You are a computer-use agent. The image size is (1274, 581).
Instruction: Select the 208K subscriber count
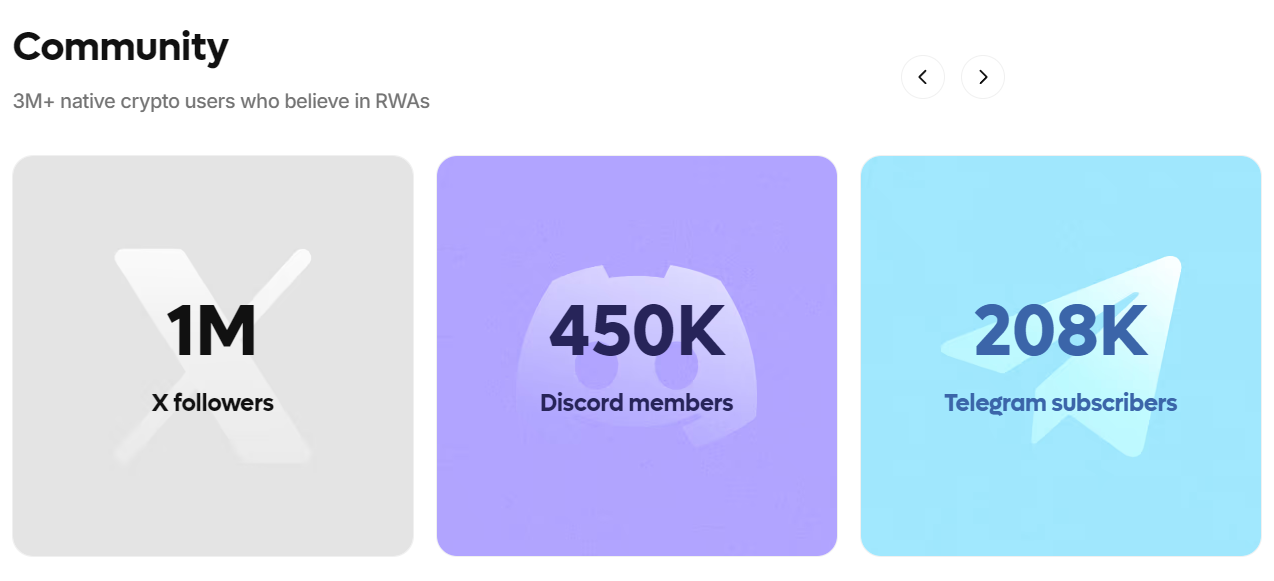coord(1060,331)
